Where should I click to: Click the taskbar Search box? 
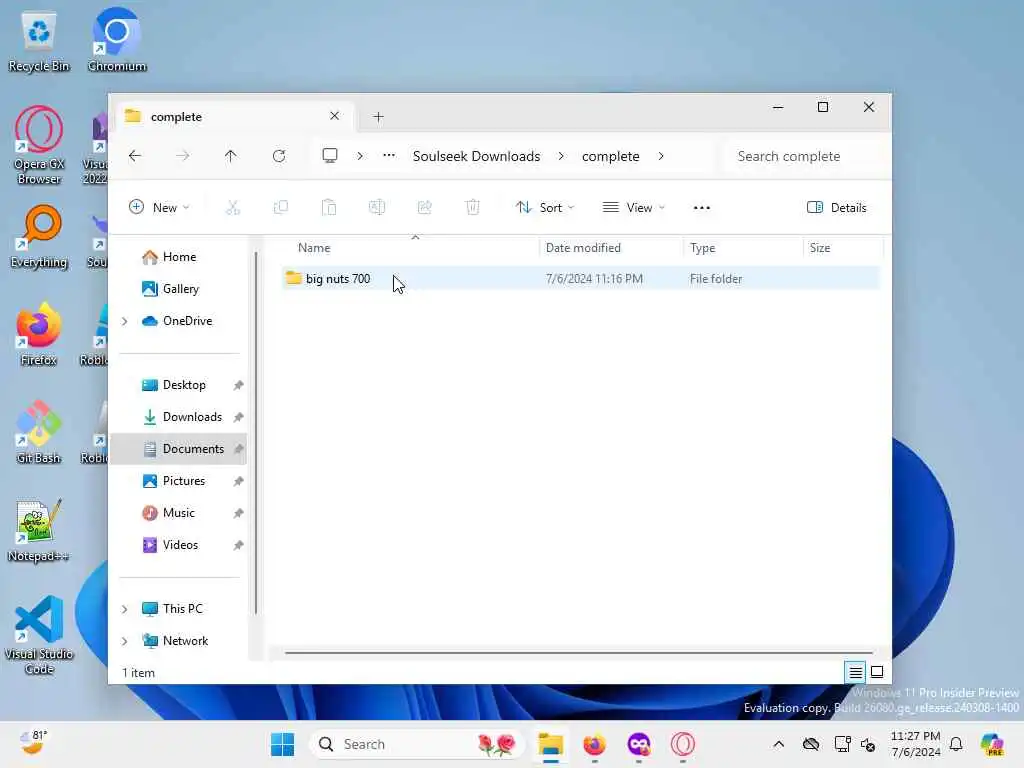(417, 744)
